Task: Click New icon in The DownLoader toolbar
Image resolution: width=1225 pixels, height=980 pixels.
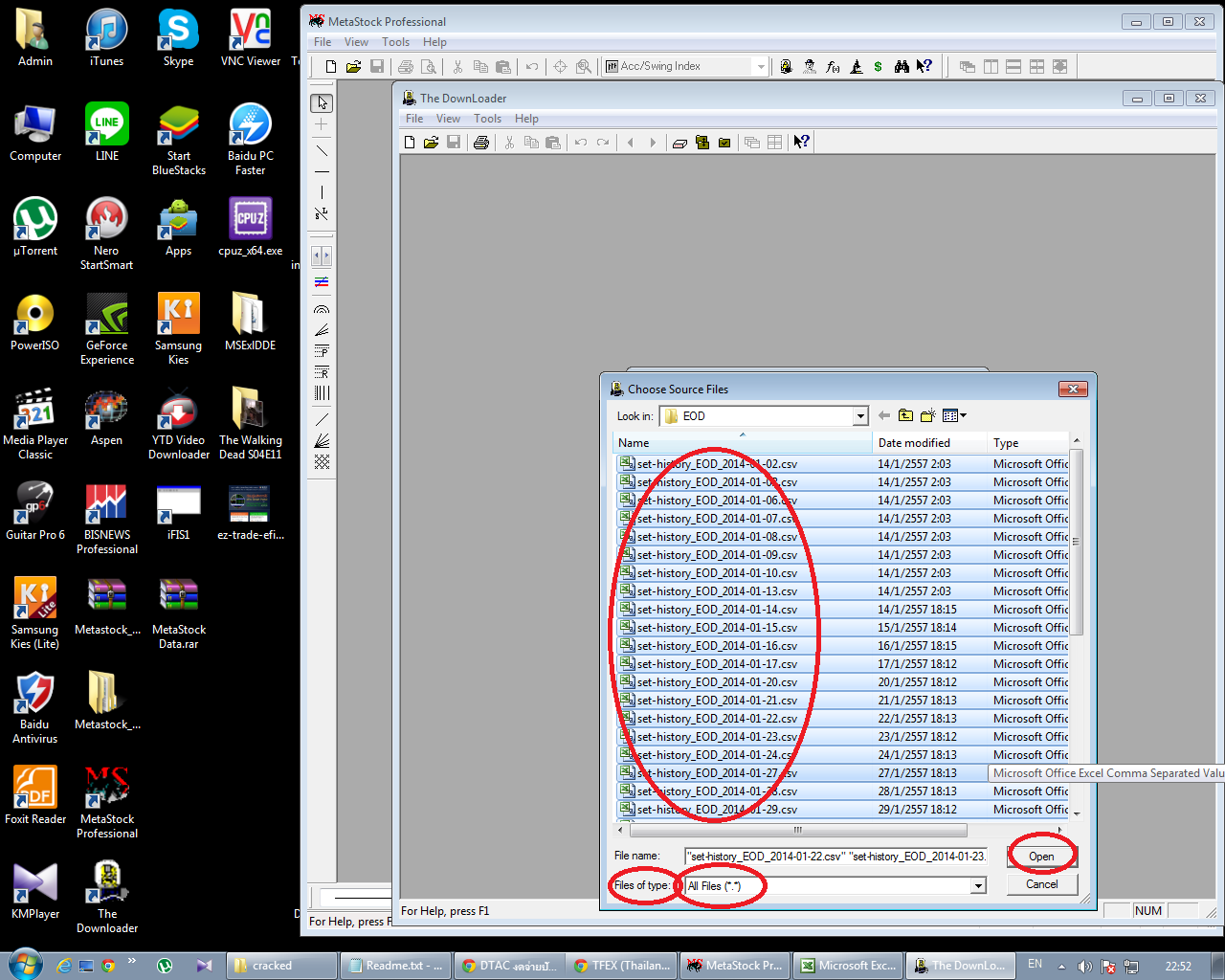Action: click(410, 142)
